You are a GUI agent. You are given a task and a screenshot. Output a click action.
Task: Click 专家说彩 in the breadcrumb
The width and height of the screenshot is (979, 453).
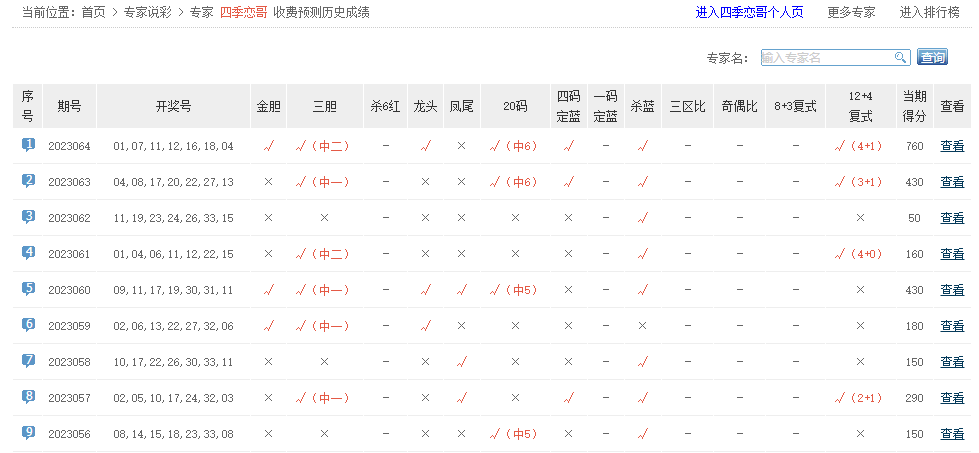(x=147, y=13)
